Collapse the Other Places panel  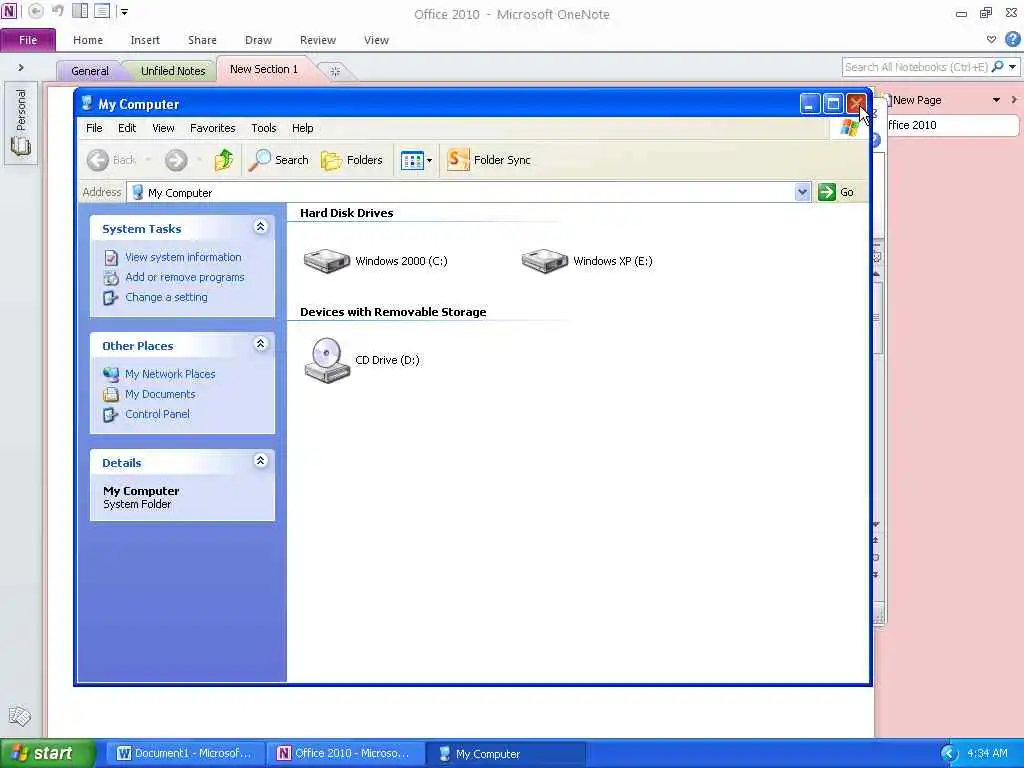click(260, 344)
